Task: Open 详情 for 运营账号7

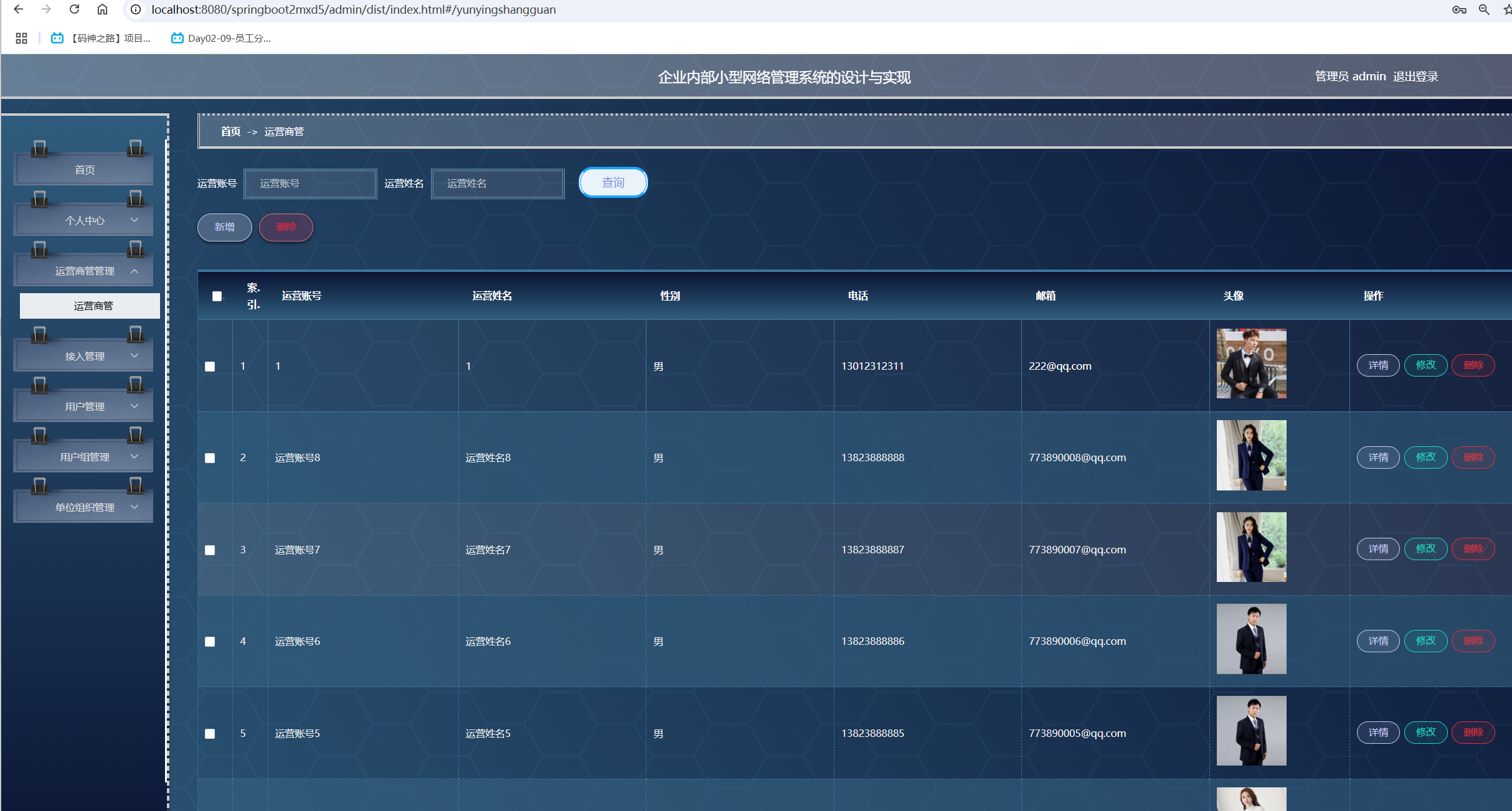Action: [x=1378, y=549]
